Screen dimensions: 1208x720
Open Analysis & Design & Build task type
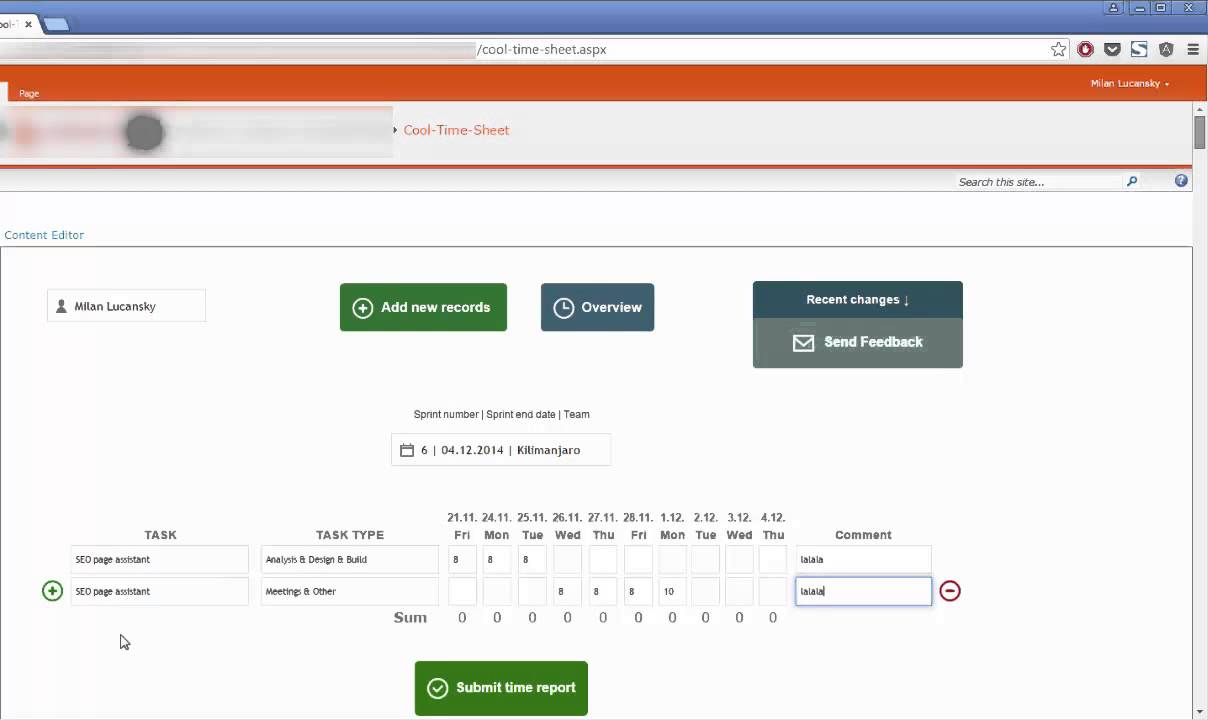point(350,560)
